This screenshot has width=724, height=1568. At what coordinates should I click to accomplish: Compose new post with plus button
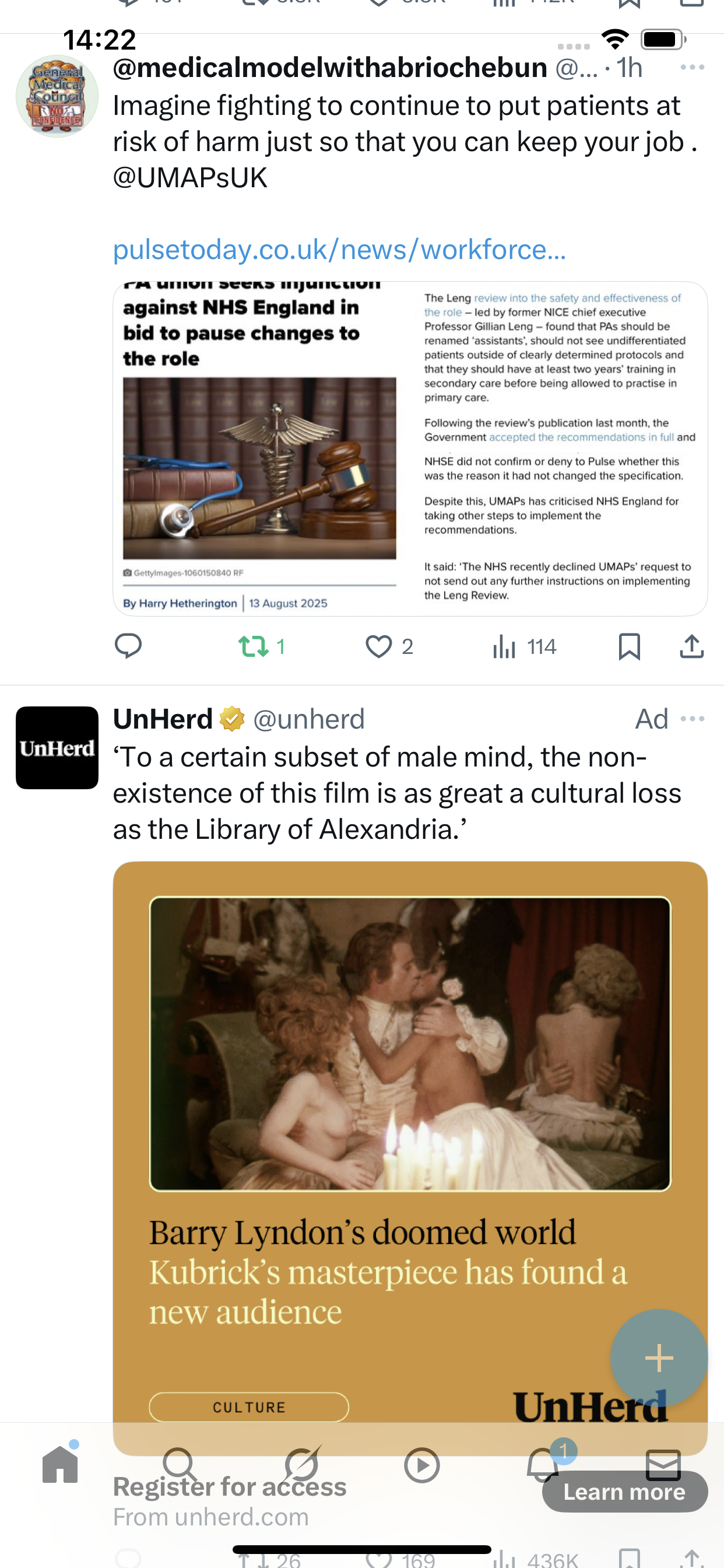coord(659,1357)
